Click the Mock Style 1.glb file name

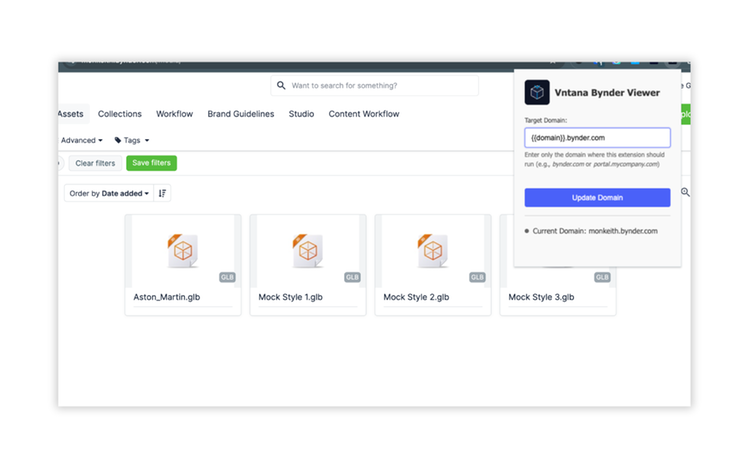[290, 297]
